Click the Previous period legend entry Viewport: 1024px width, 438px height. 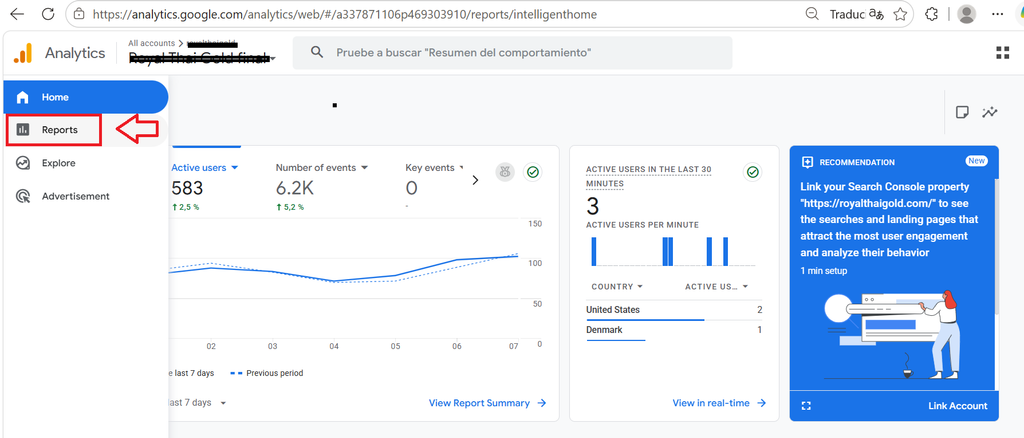pos(266,373)
